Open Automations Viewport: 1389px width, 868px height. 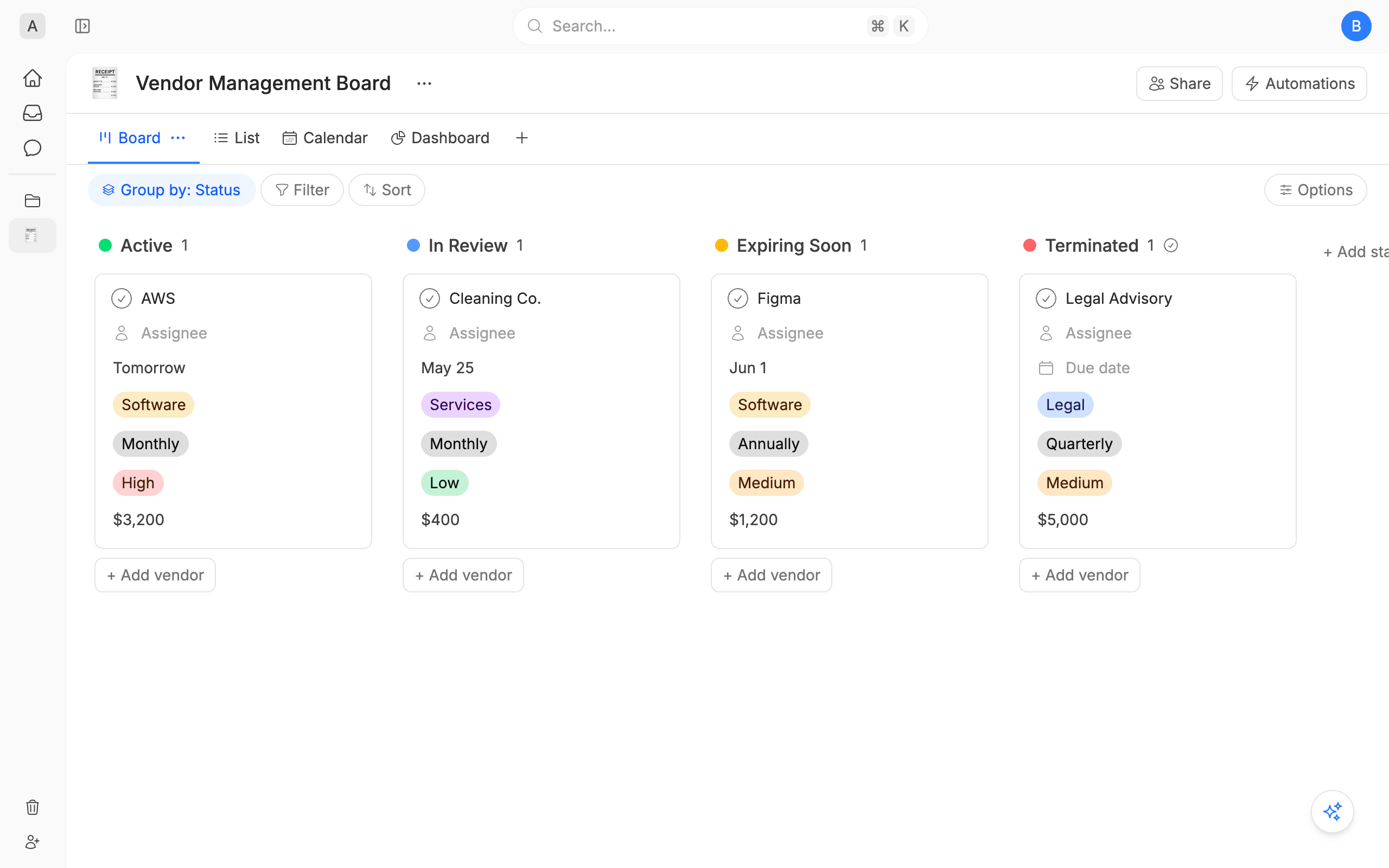click(x=1299, y=84)
